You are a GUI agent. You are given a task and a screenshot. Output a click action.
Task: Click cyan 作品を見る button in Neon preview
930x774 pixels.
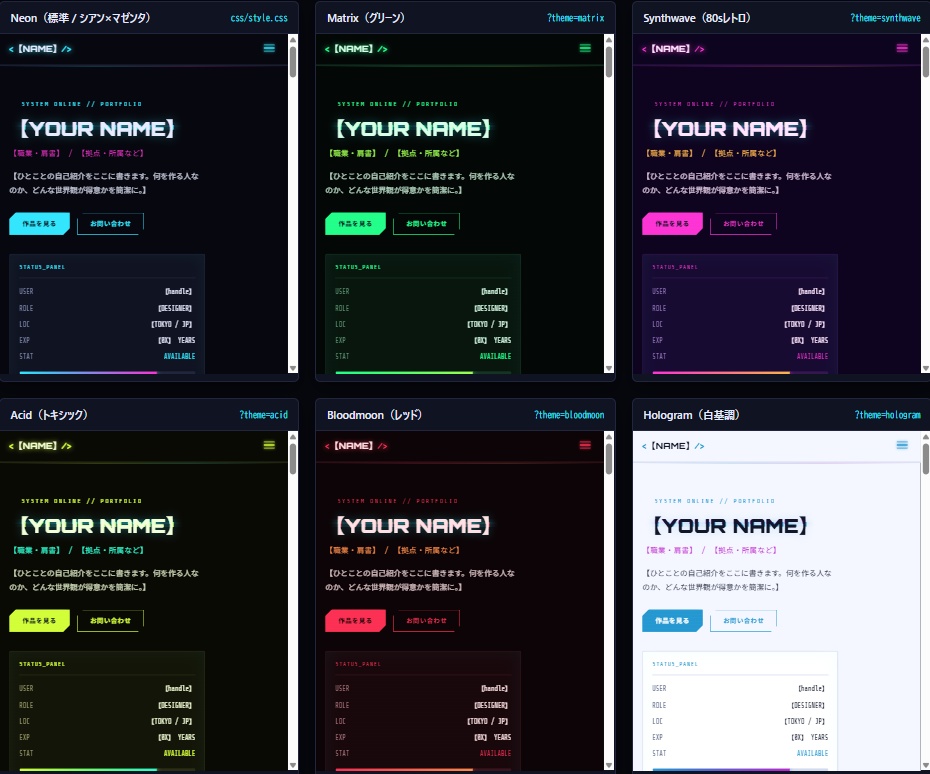click(39, 224)
